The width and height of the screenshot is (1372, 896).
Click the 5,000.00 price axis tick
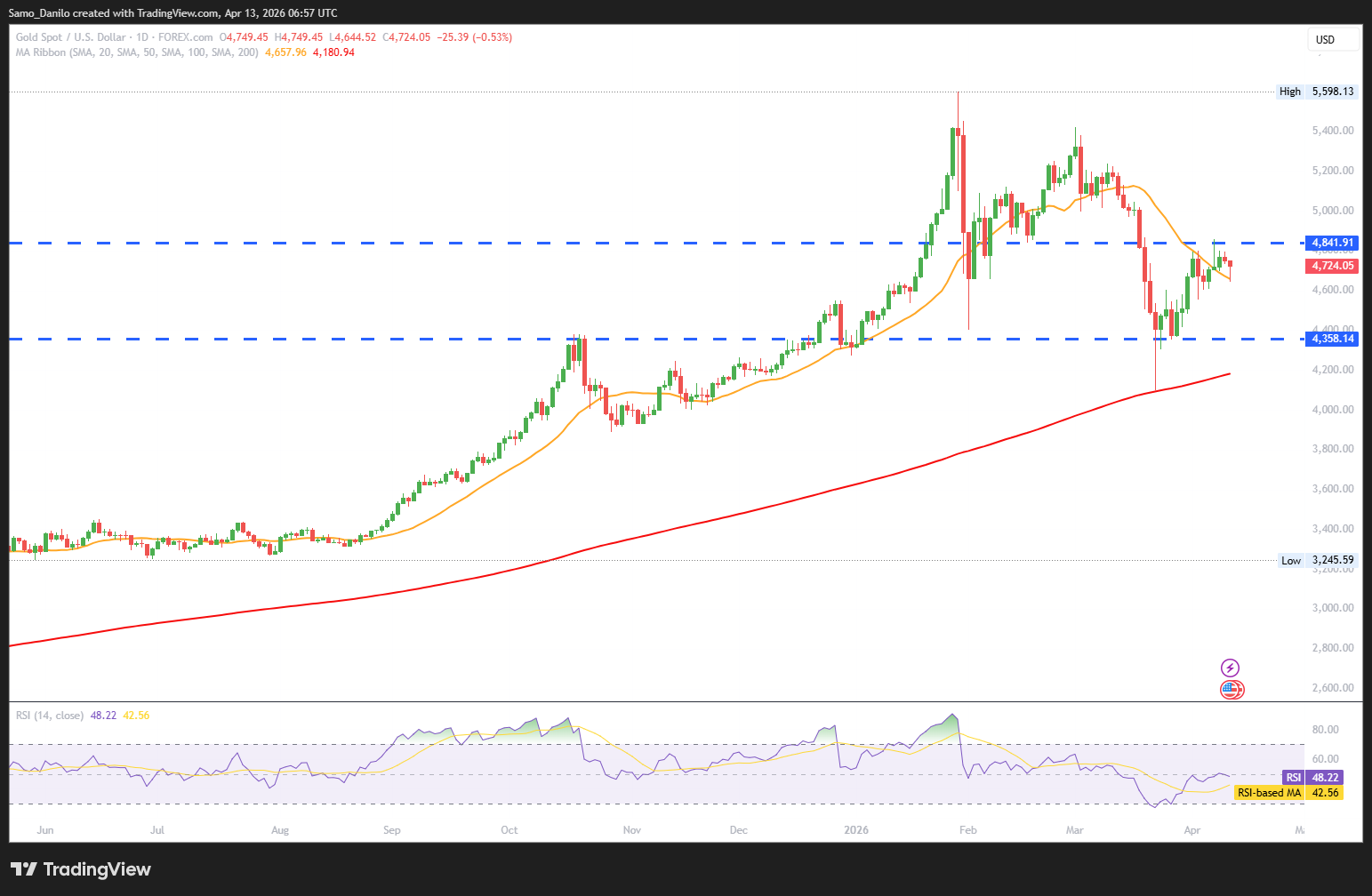pyautogui.click(x=1332, y=211)
